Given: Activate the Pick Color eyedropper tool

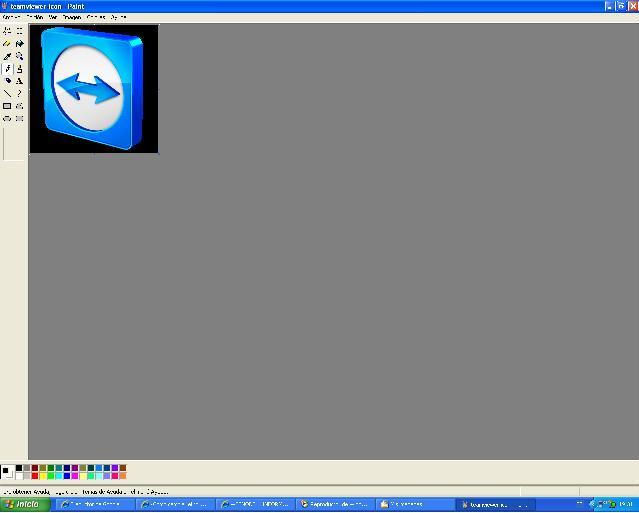Looking at the screenshot, I should [x=7, y=56].
